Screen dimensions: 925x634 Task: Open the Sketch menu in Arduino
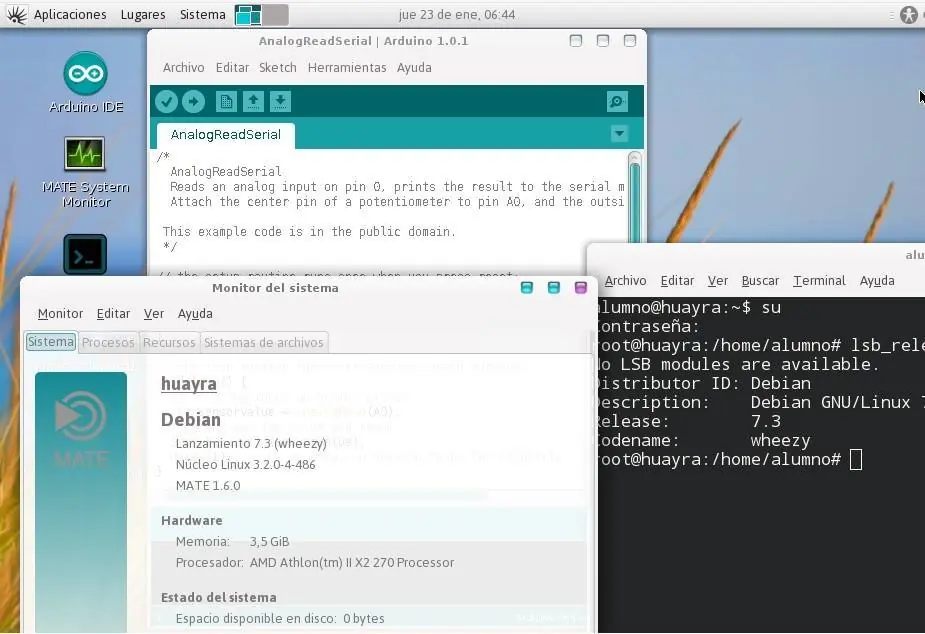[278, 68]
